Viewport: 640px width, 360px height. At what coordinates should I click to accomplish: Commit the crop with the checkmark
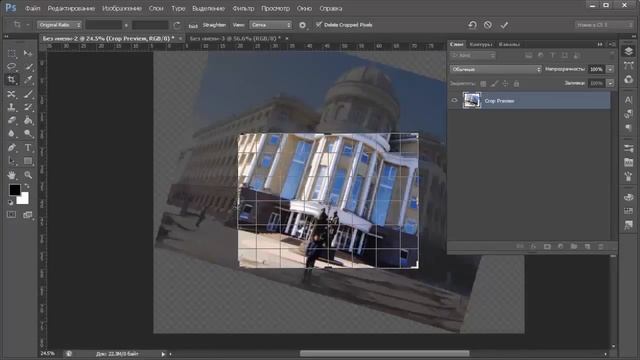pyautogui.click(x=504, y=25)
